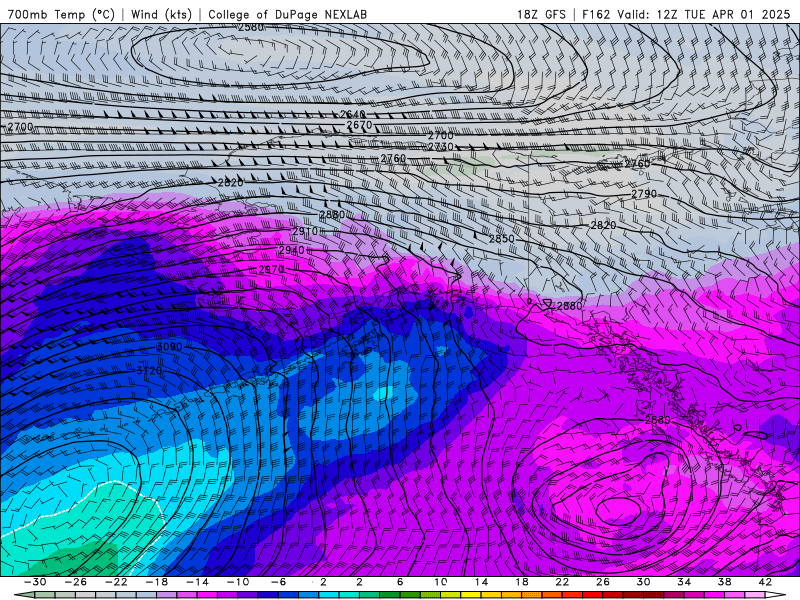Click the 2580 height contour label
800x600 pixels.
[x=251, y=28]
